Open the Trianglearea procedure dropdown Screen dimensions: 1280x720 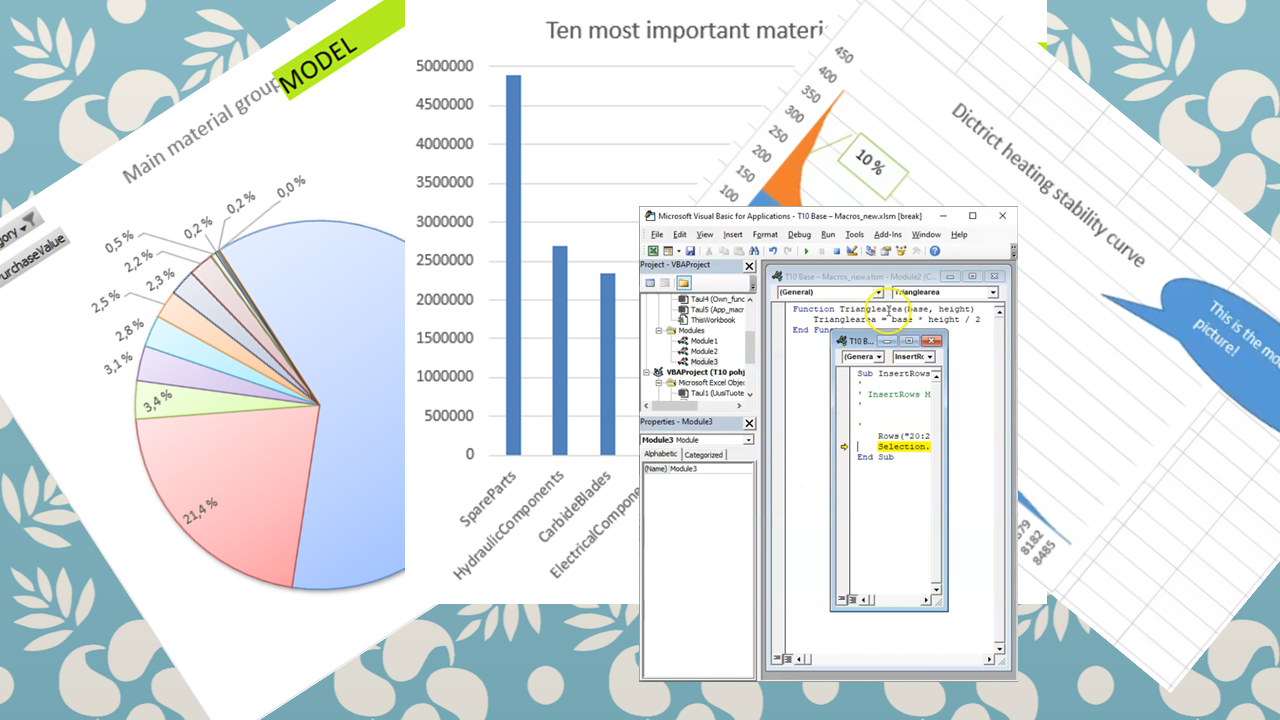click(992, 293)
